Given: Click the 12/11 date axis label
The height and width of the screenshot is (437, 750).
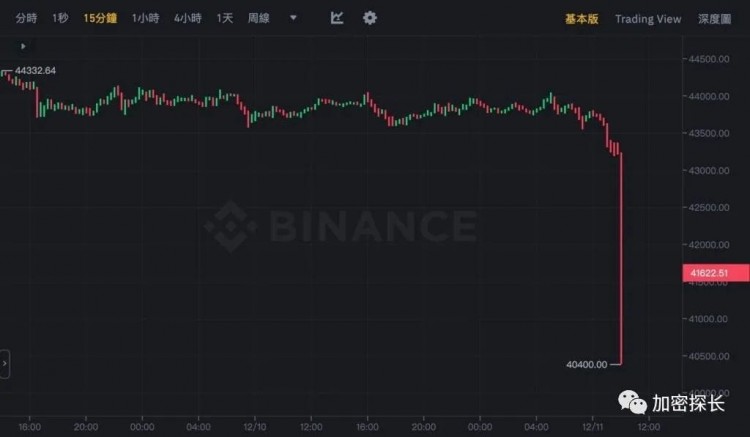Looking at the screenshot, I should click(x=592, y=426).
